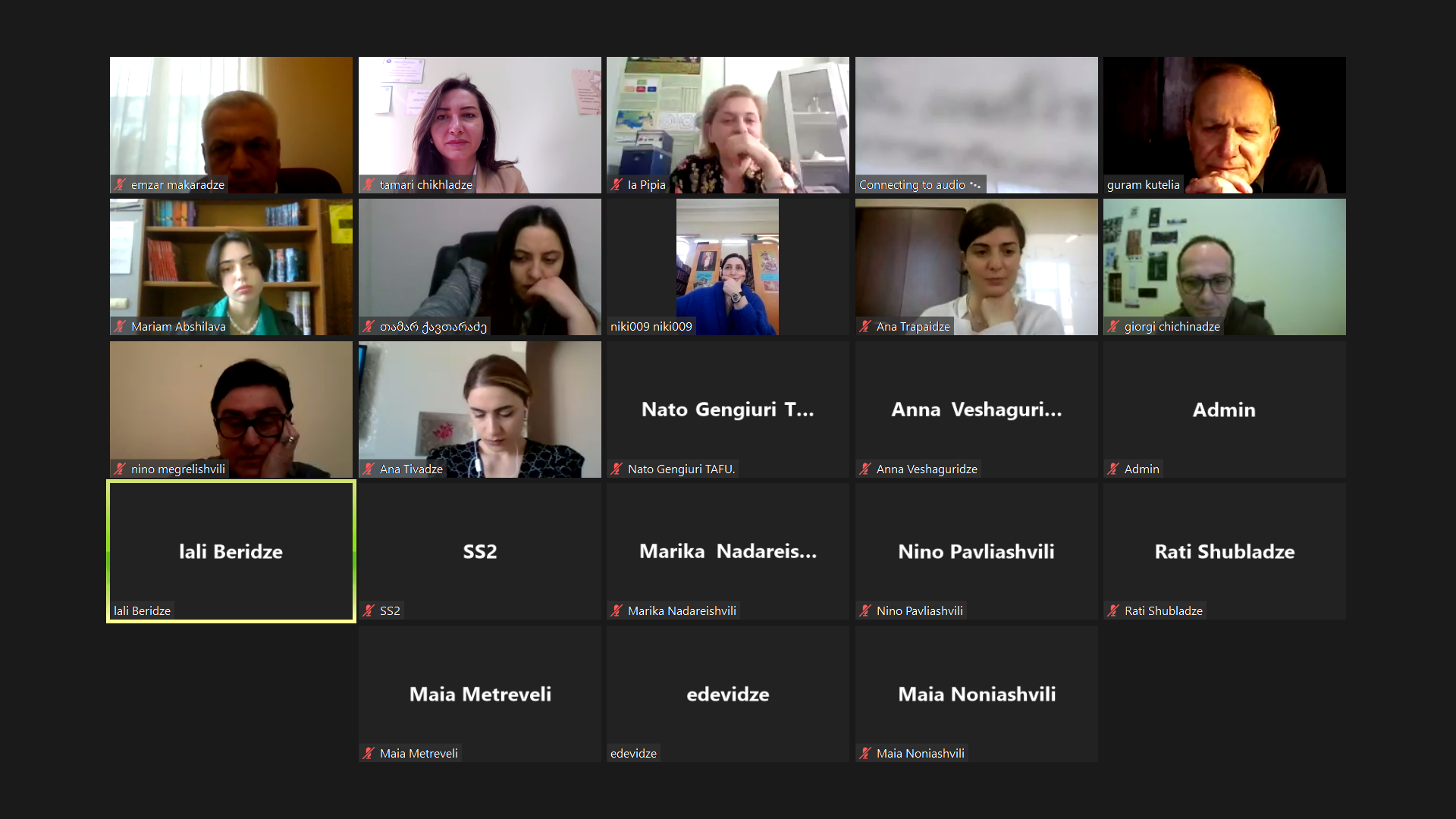Click the highlighted lali Beridze tile
Viewport: 1456px width, 819px height.
[x=231, y=551]
